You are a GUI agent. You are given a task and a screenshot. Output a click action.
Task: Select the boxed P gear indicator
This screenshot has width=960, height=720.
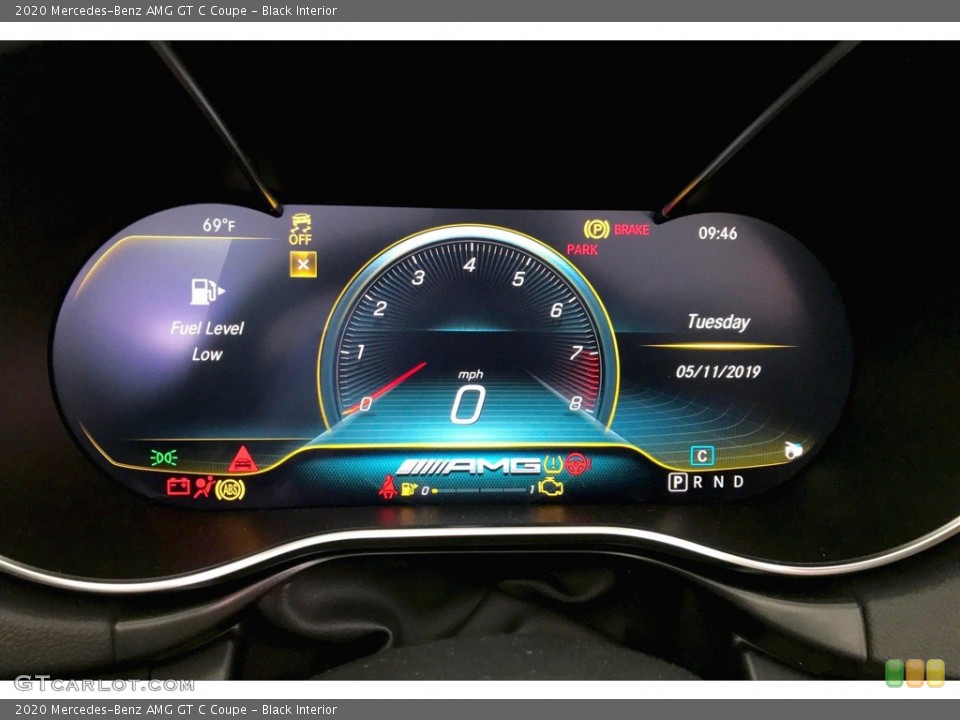tap(677, 482)
